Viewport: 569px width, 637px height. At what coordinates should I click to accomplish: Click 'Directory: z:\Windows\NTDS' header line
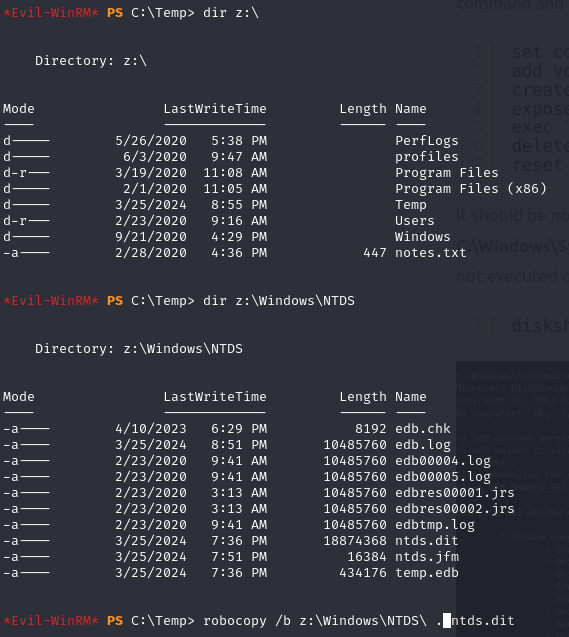138,349
